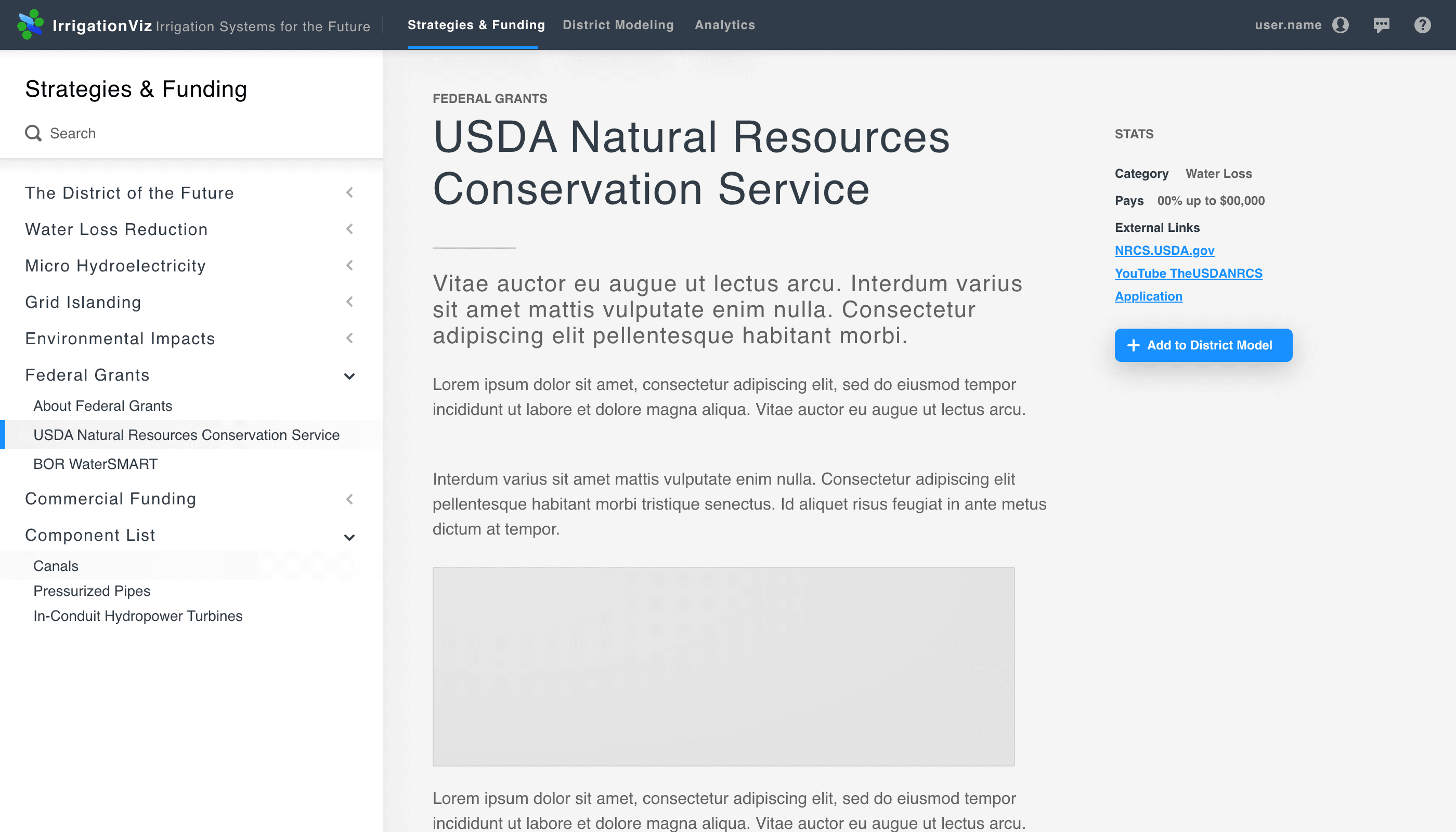Viewport: 1456px width, 832px height.
Task: Open the NRCS.USDA.gov link
Action: (x=1164, y=250)
